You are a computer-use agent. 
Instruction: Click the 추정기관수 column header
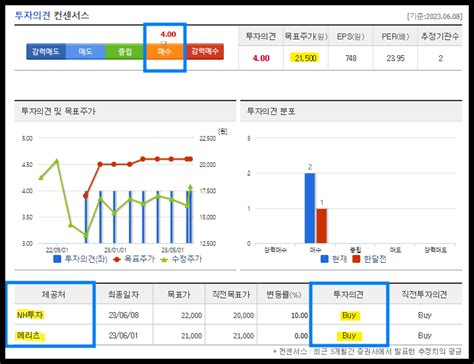coord(440,37)
